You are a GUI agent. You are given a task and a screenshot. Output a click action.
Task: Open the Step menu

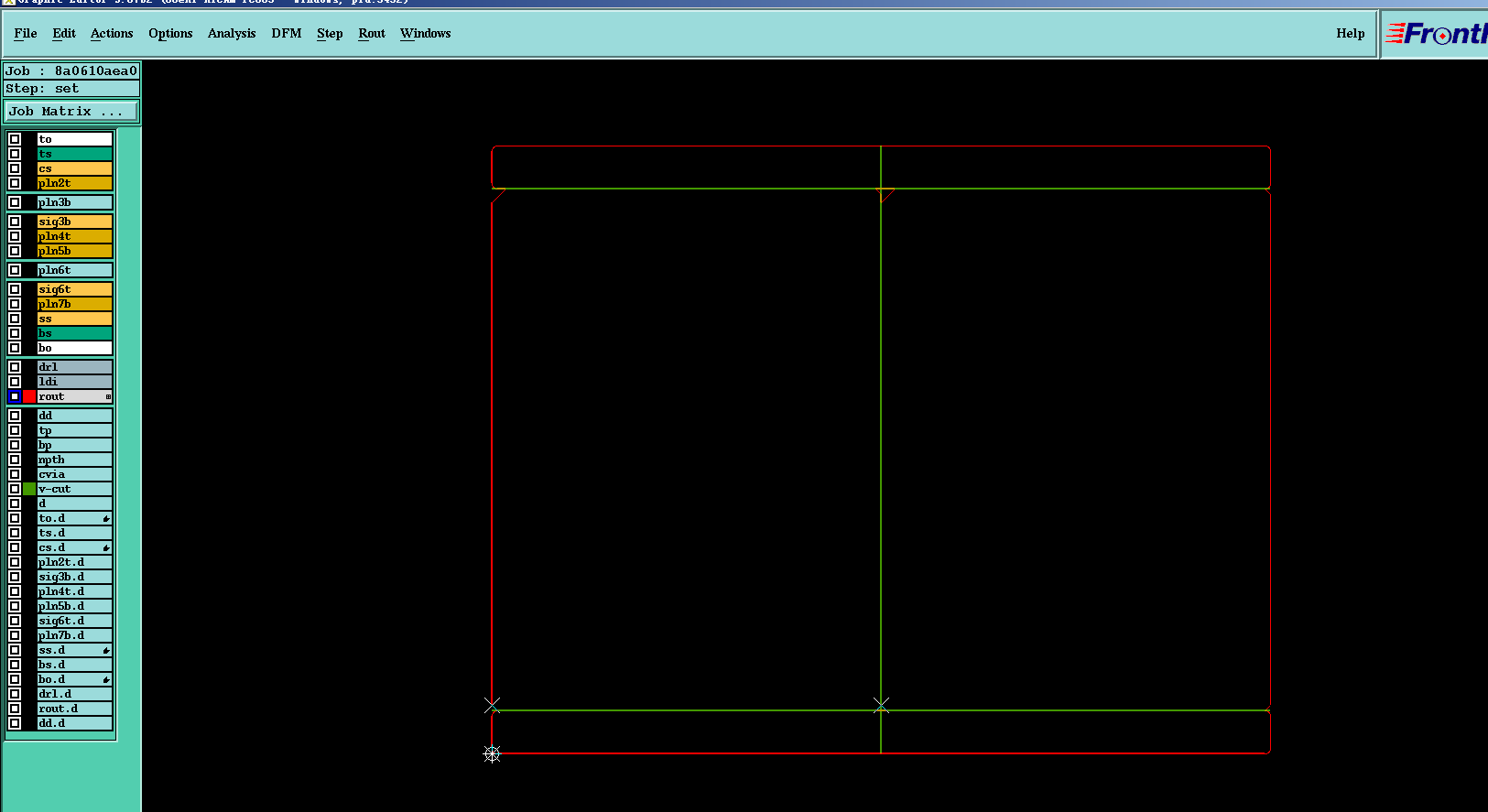pyautogui.click(x=330, y=34)
